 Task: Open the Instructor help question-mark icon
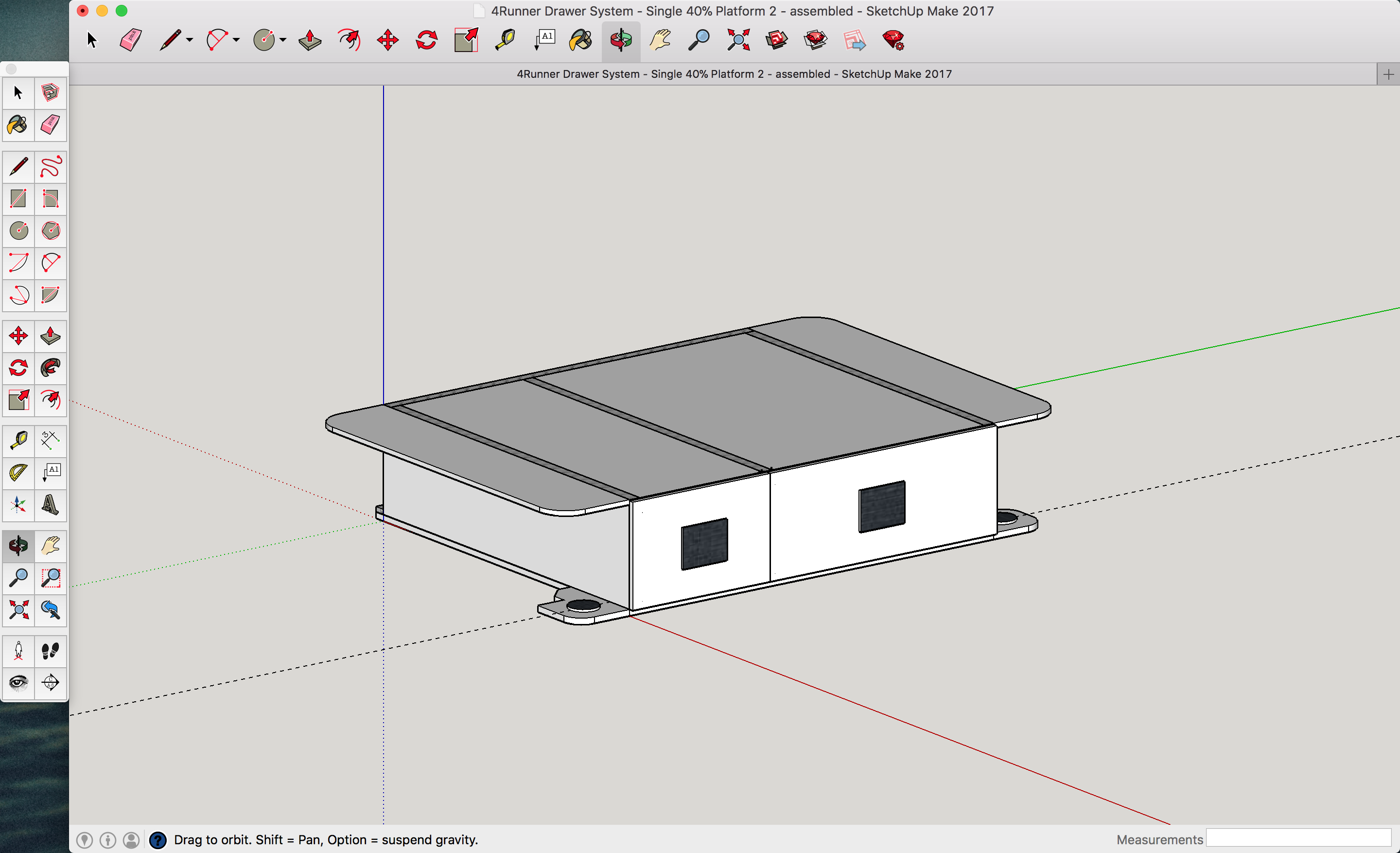[157, 839]
